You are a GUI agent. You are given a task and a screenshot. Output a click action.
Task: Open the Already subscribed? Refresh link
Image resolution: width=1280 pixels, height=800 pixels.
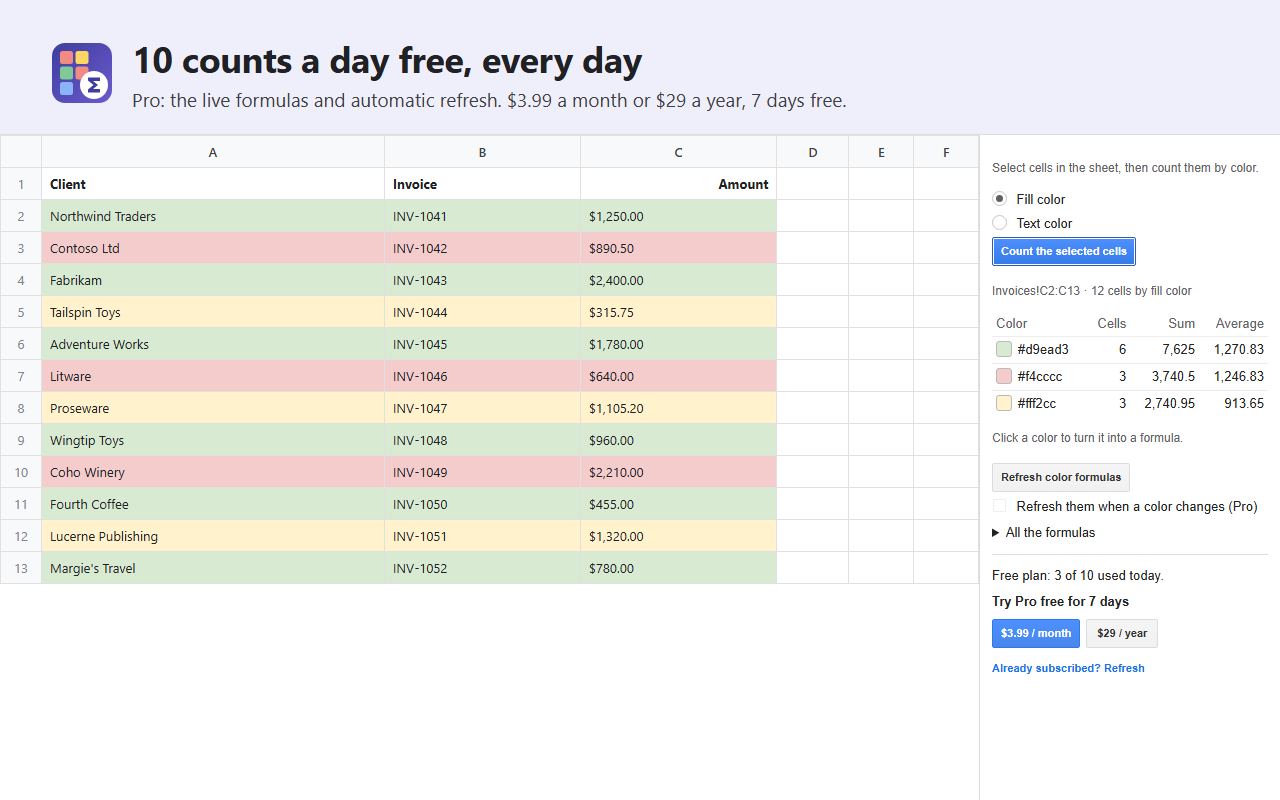[1068, 668]
